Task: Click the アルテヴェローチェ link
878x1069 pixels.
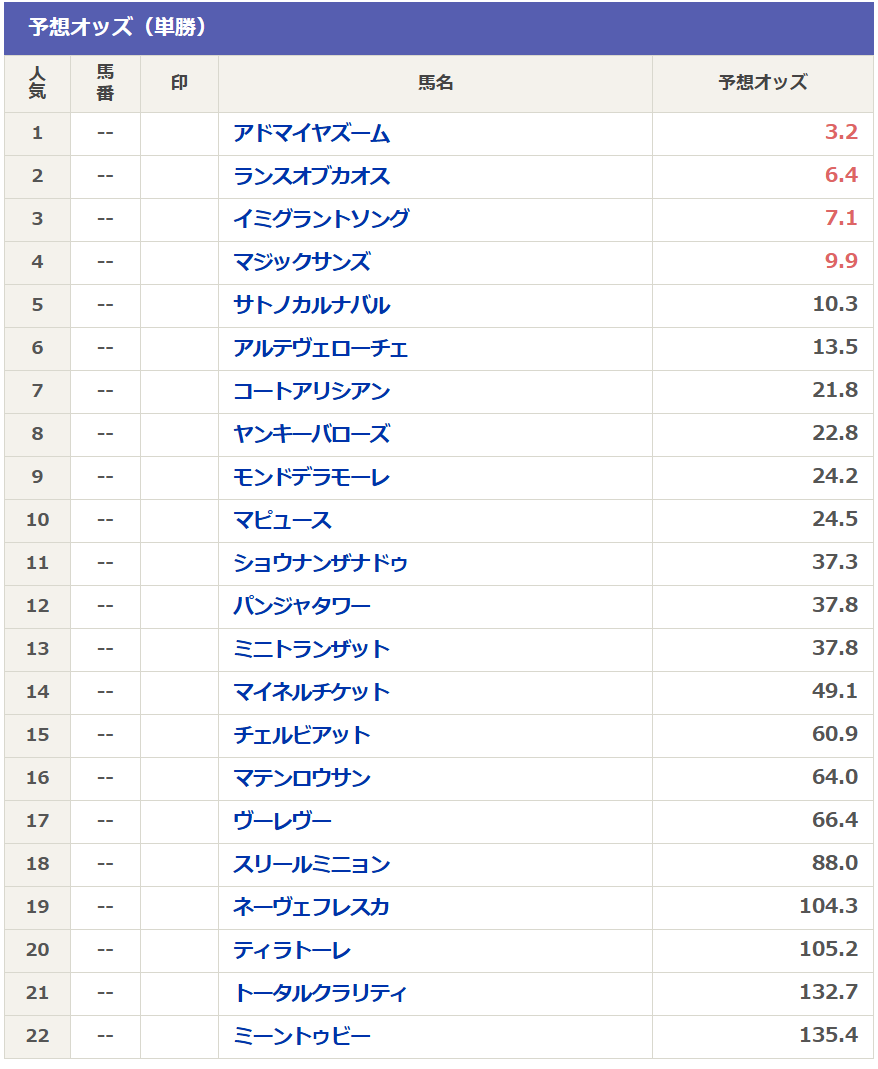Action: [x=321, y=348]
